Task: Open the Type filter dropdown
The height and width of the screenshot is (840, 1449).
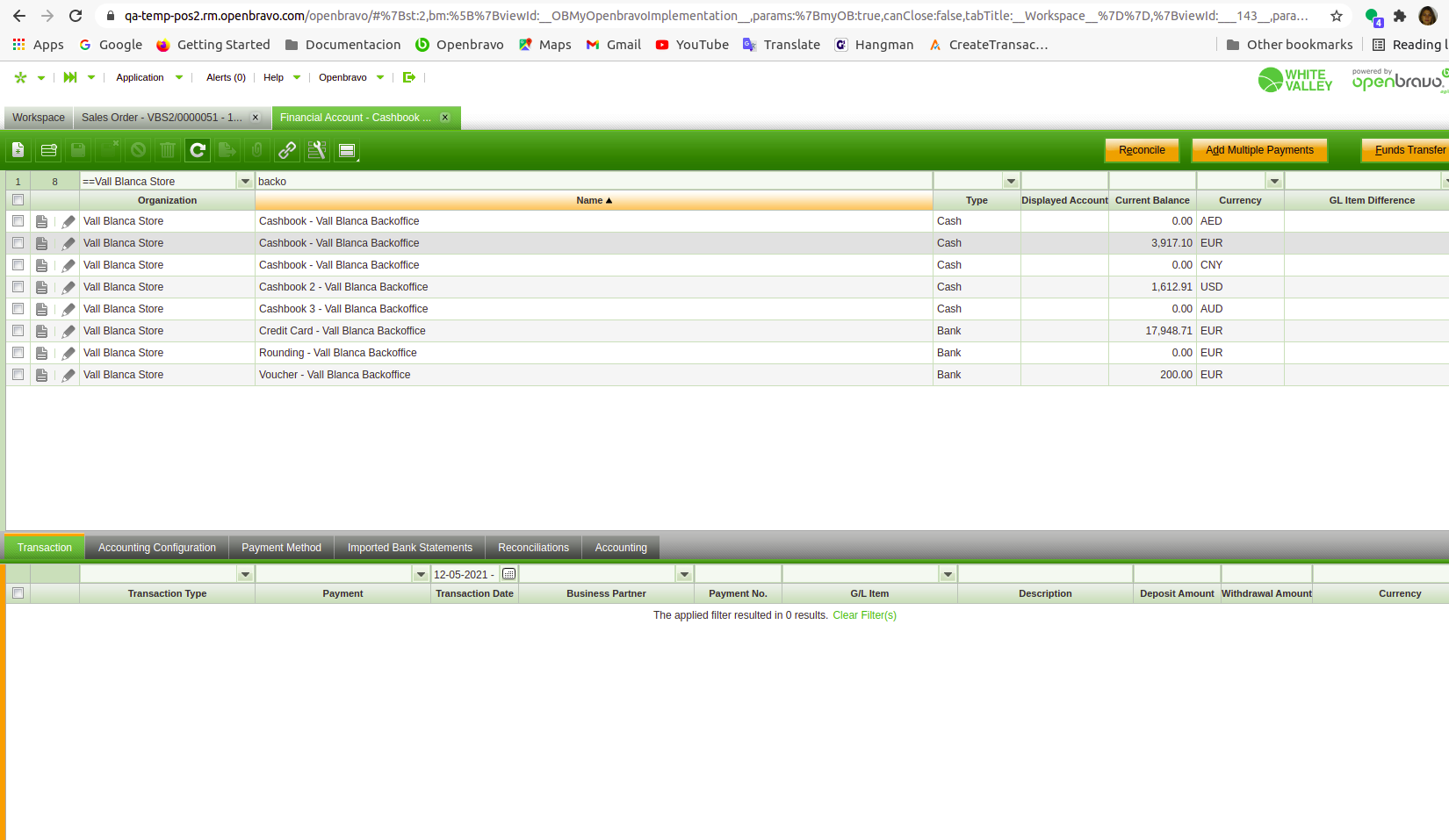Action: click(1011, 181)
